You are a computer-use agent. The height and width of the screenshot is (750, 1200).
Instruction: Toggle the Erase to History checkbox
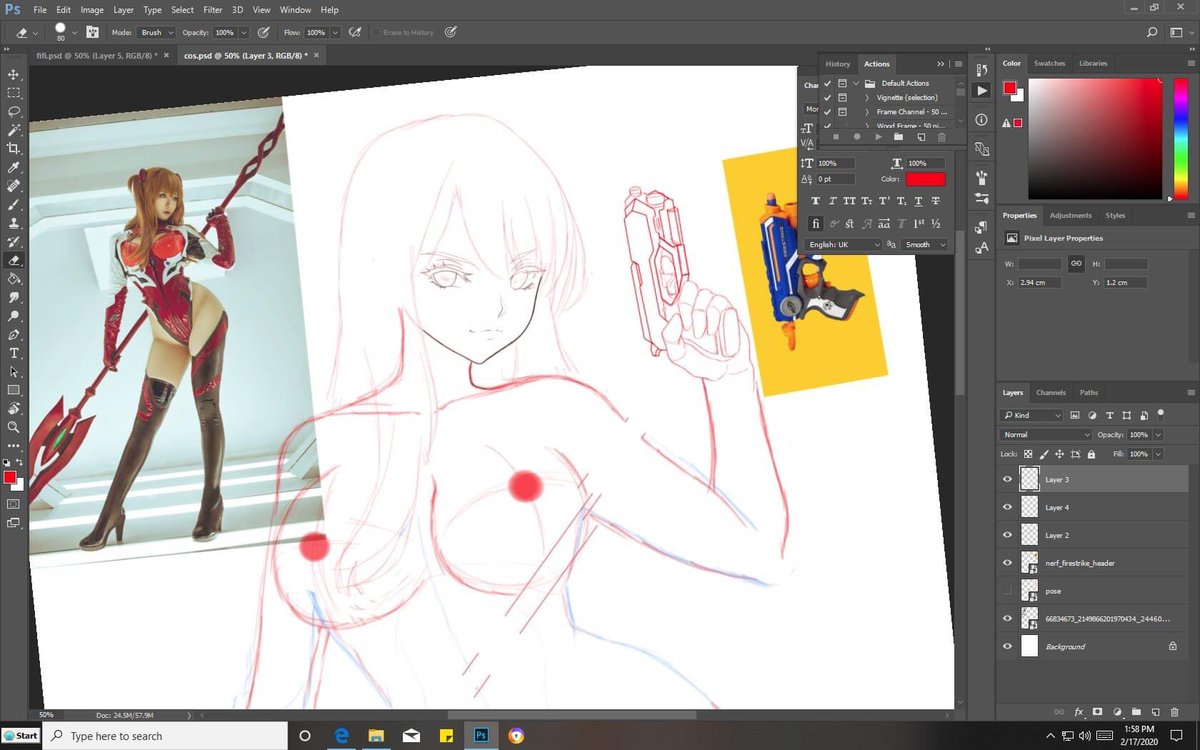point(376,32)
